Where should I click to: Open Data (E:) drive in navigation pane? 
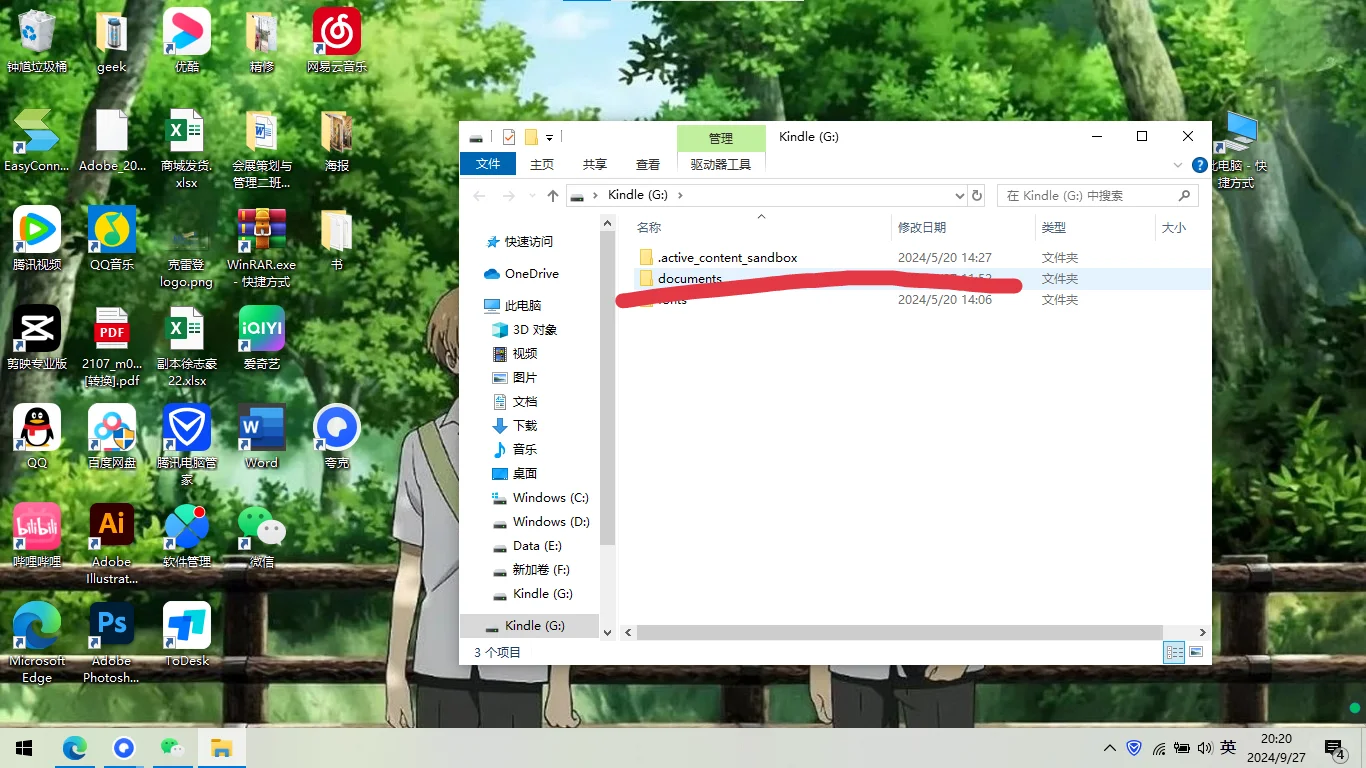537,546
